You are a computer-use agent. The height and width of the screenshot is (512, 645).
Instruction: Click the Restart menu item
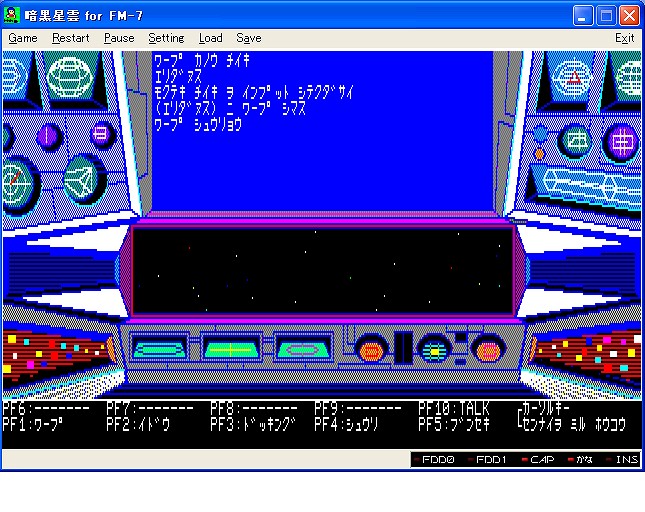point(70,38)
